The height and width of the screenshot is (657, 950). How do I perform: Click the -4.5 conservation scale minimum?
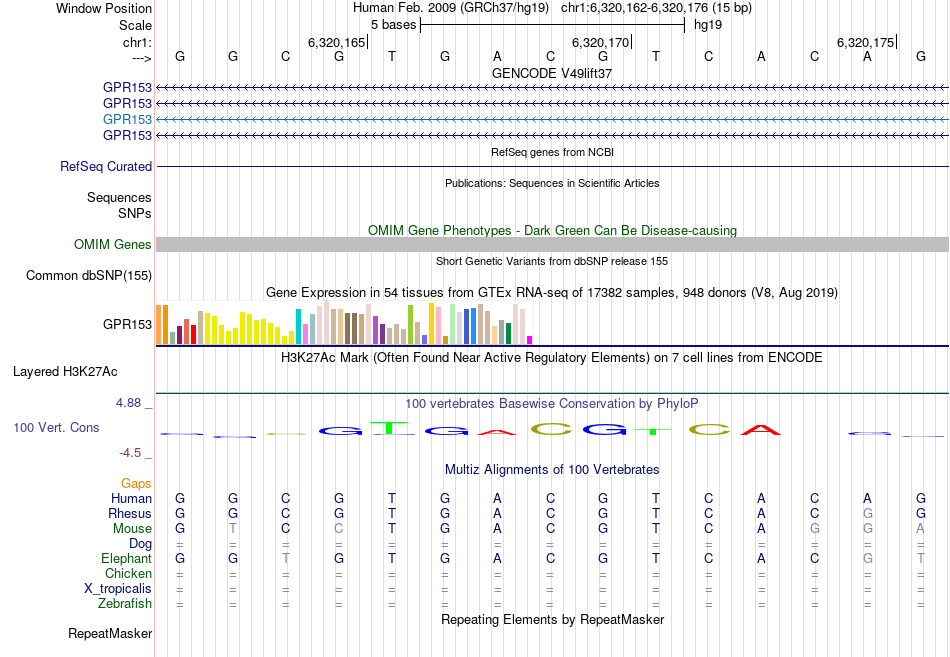pyautogui.click(x=130, y=453)
